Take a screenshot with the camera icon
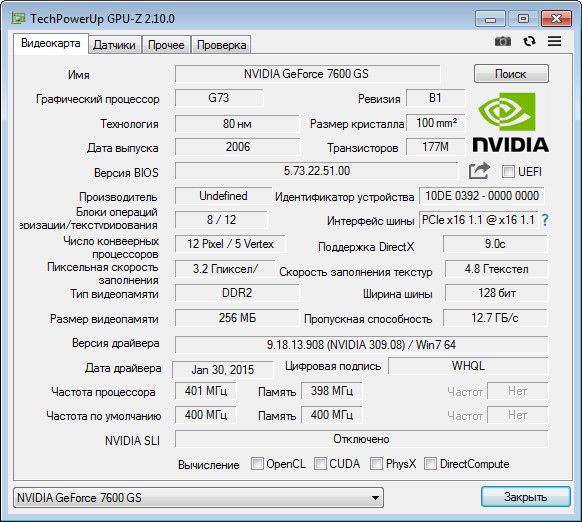This screenshot has height=522, width=582. [x=503, y=41]
